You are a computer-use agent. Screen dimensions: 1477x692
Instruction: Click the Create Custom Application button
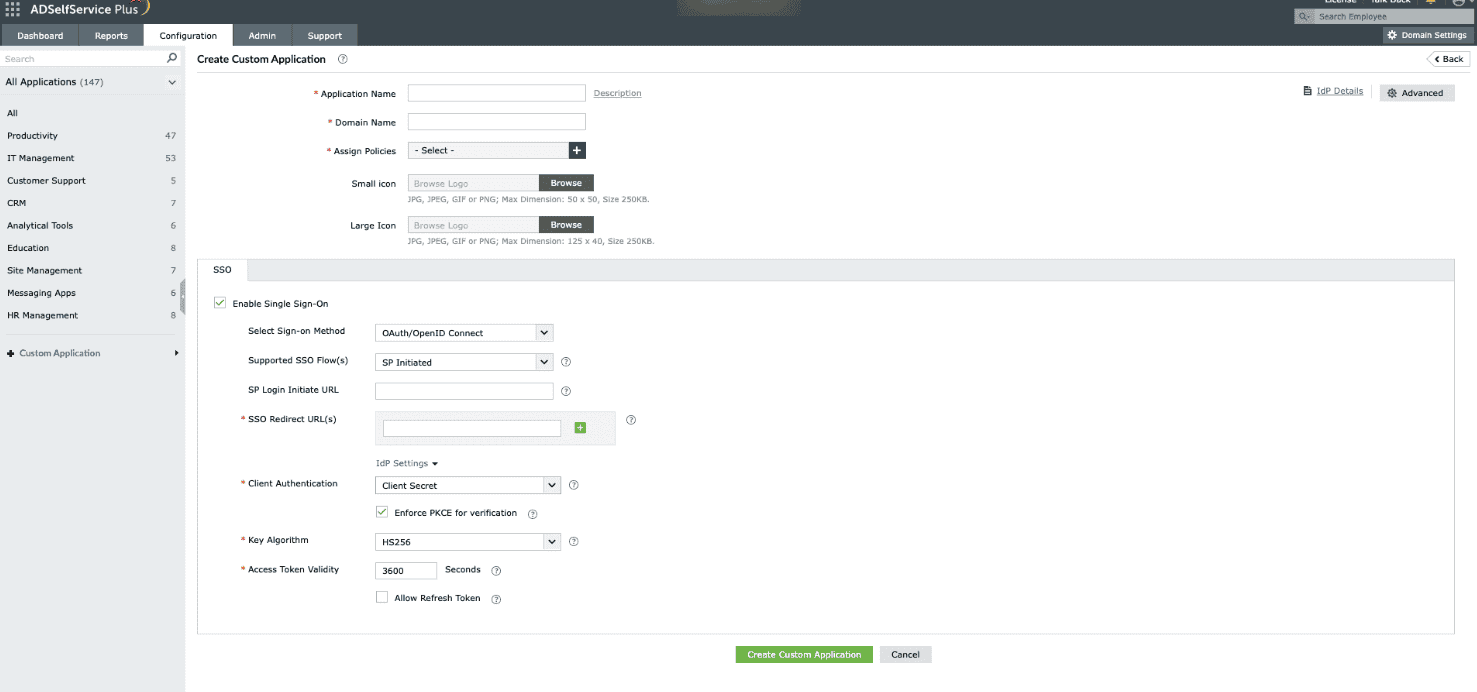[803, 654]
